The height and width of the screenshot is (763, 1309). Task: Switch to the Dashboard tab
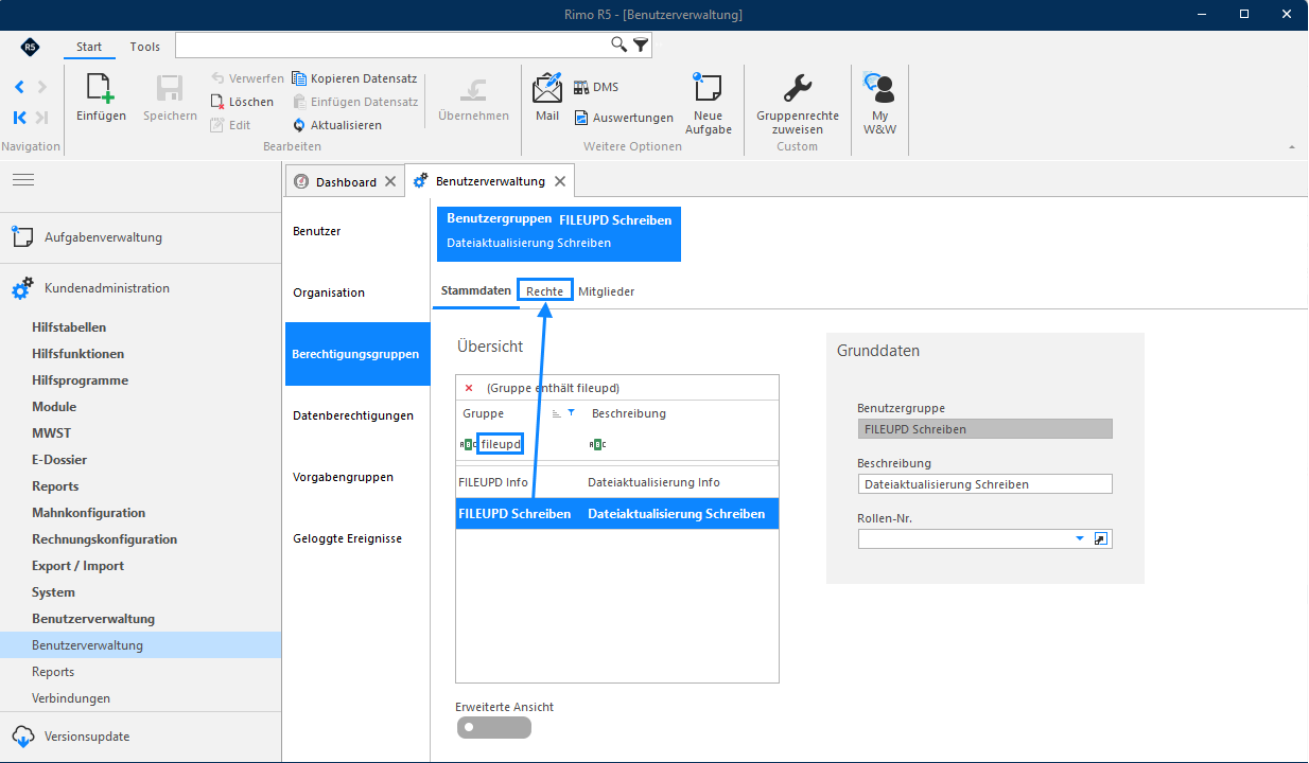[346, 182]
